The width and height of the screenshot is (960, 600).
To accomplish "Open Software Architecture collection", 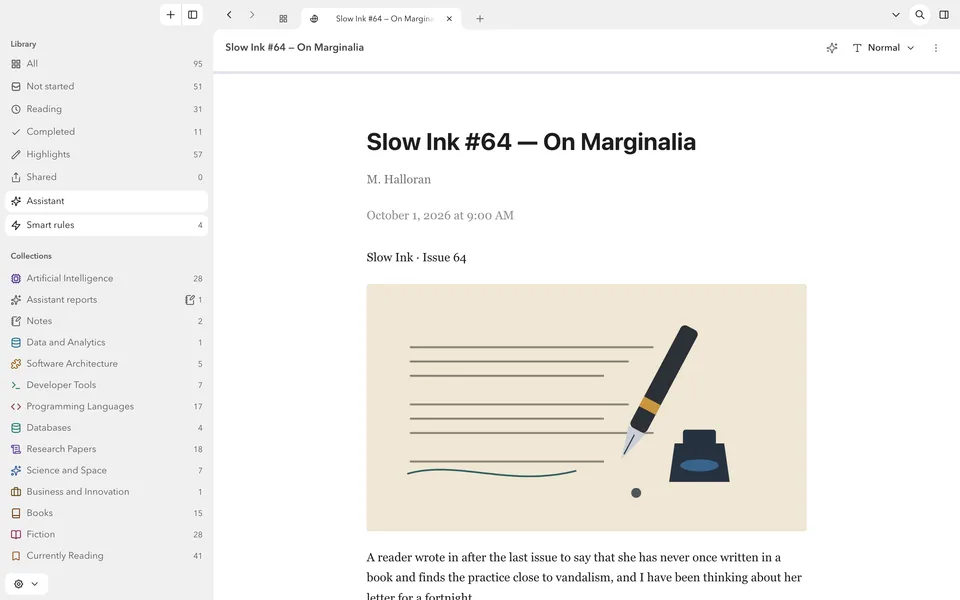I will (107, 364).
